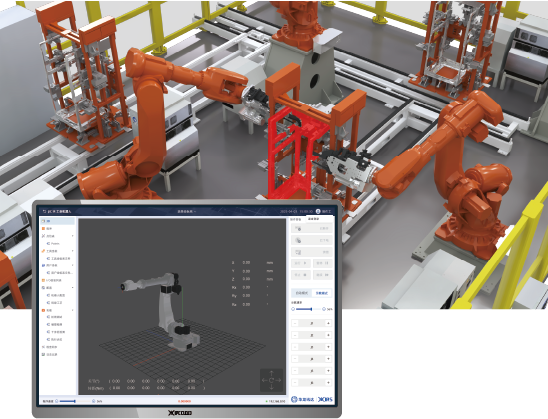Select the highlighted right mode option

tap(322, 293)
